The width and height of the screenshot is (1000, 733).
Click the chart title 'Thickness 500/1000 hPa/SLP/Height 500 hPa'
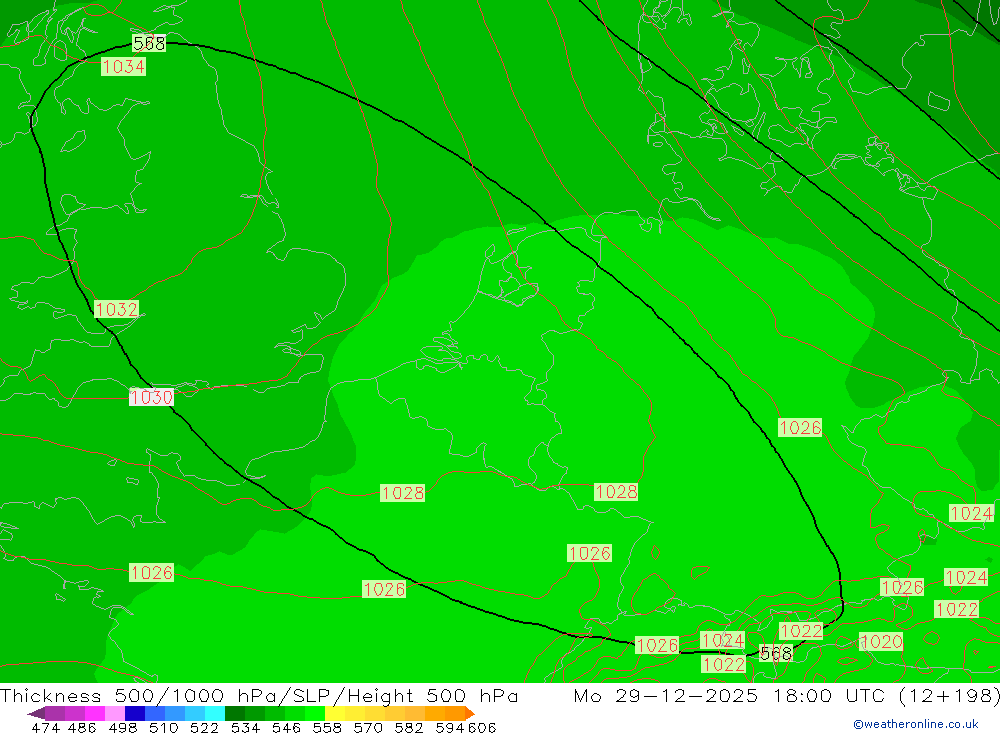259,695
